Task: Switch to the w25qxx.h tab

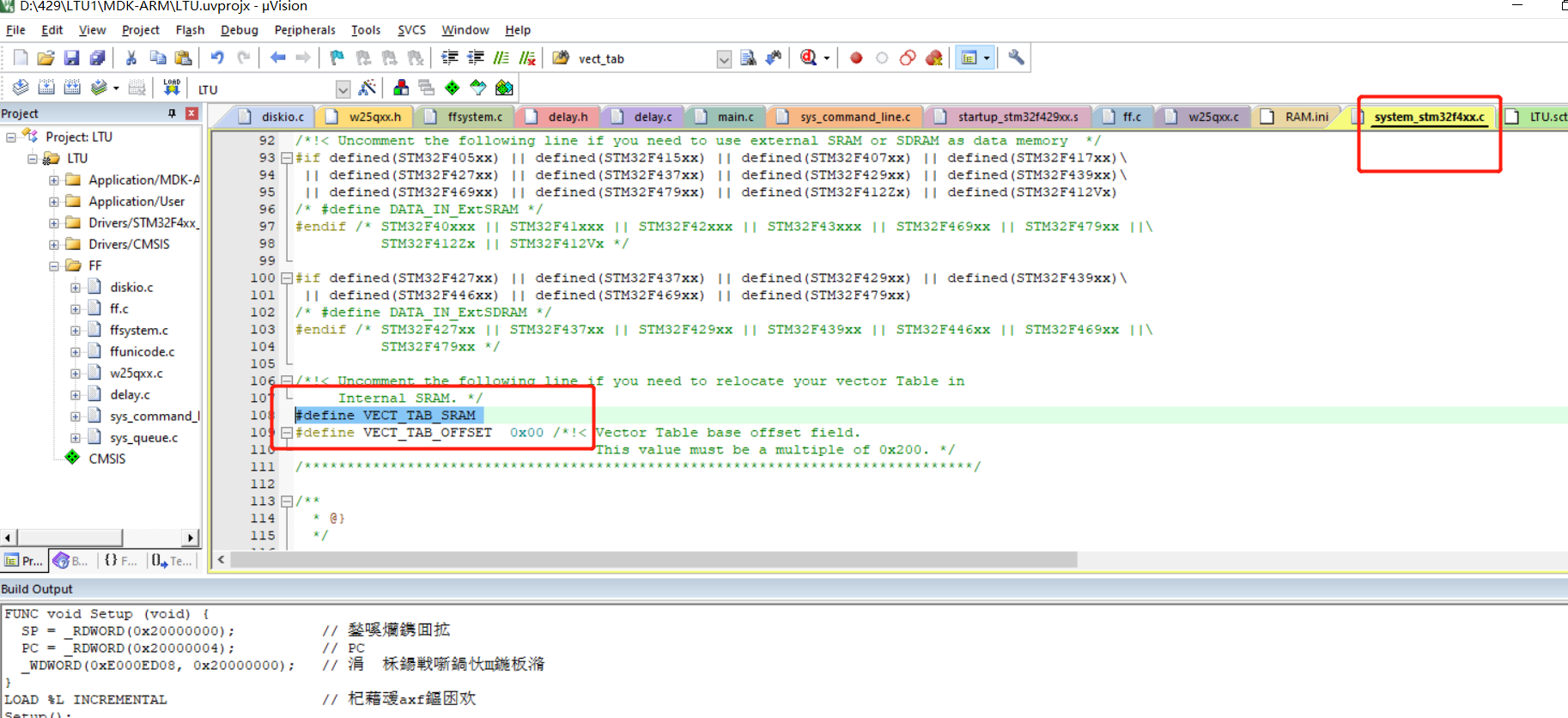Action: point(367,117)
